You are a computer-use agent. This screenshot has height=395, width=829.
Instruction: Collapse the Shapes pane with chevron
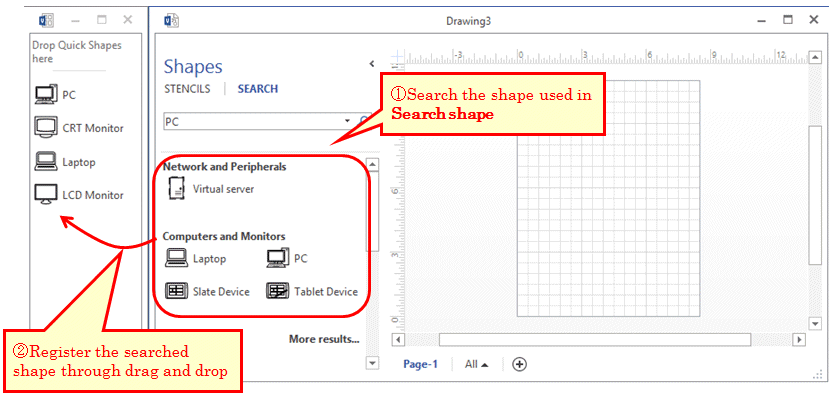(372, 63)
